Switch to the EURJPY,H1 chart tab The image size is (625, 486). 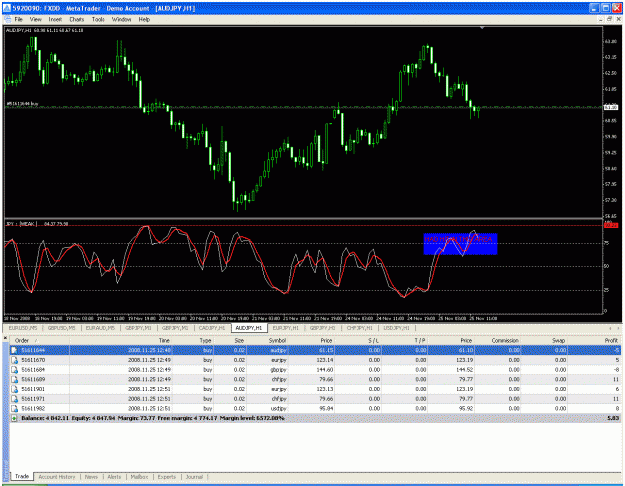tap(285, 328)
